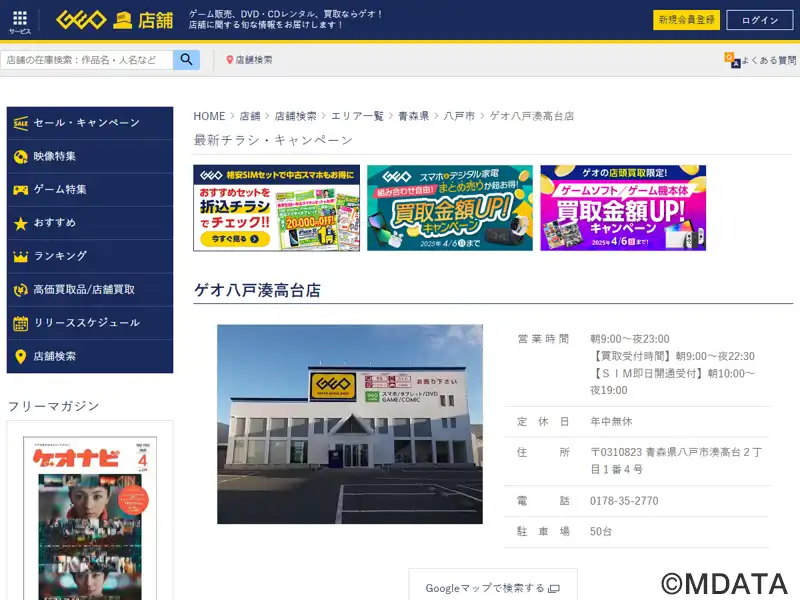Open the サービス grid menu icon
The height and width of the screenshot is (600, 800).
[x=20, y=18]
